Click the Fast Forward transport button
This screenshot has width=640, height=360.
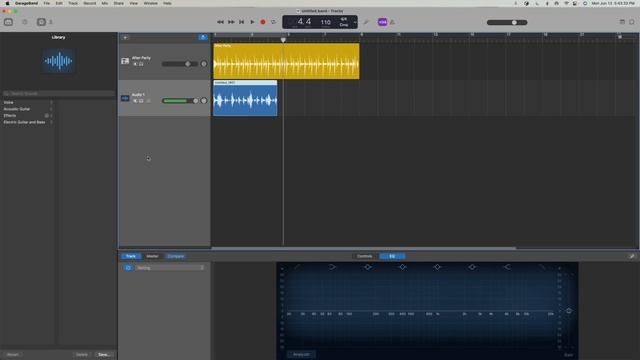tap(231, 22)
